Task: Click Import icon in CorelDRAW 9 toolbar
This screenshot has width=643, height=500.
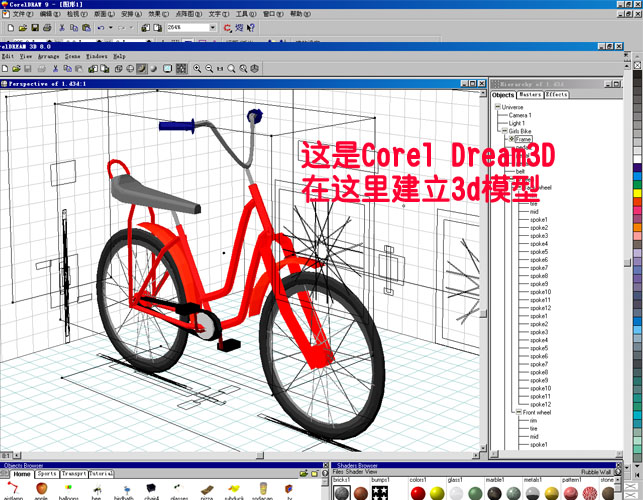Action: pyautogui.click(x=146, y=28)
